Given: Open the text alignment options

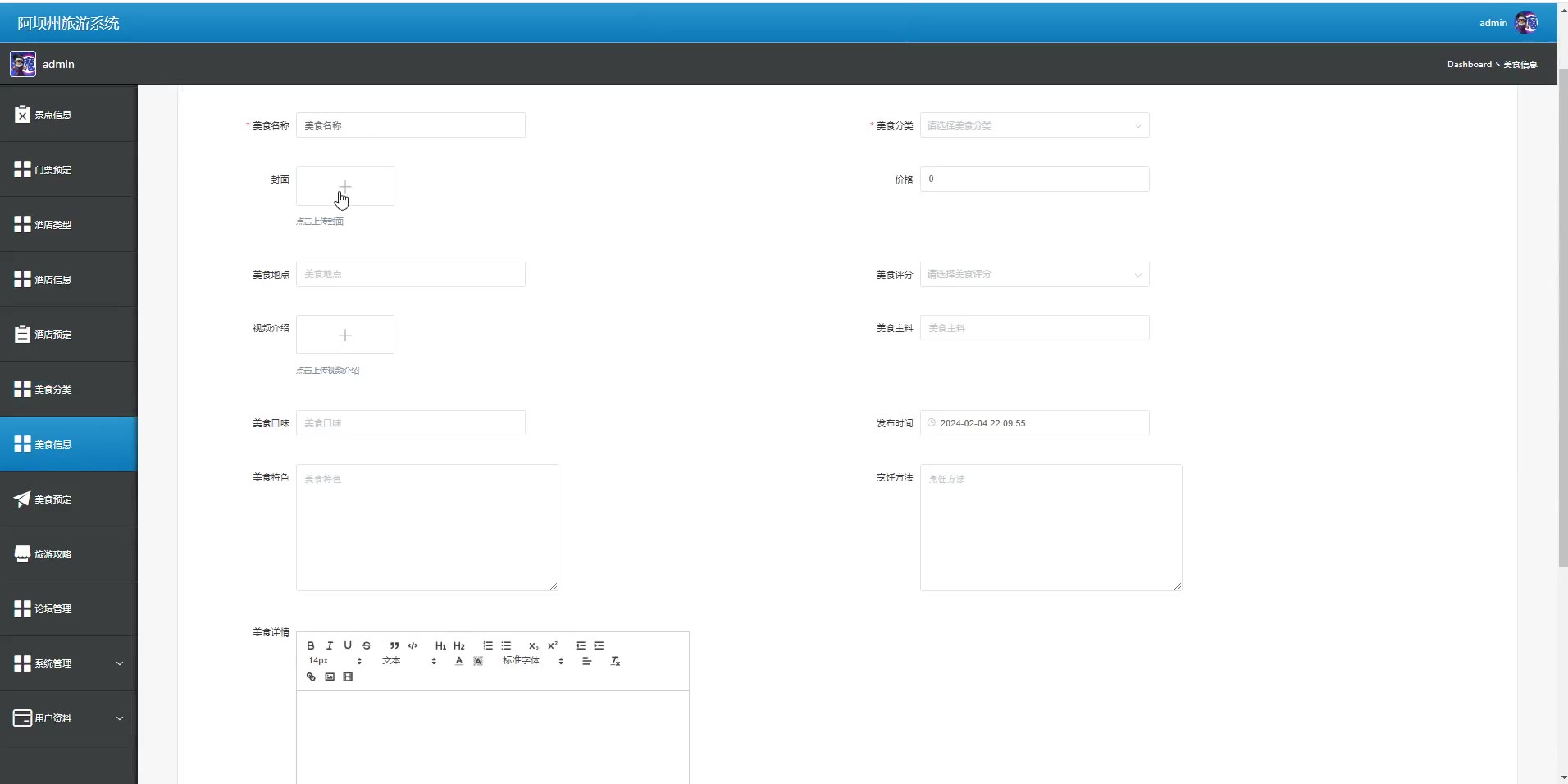Looking at the screenshot, I should 587,661.
